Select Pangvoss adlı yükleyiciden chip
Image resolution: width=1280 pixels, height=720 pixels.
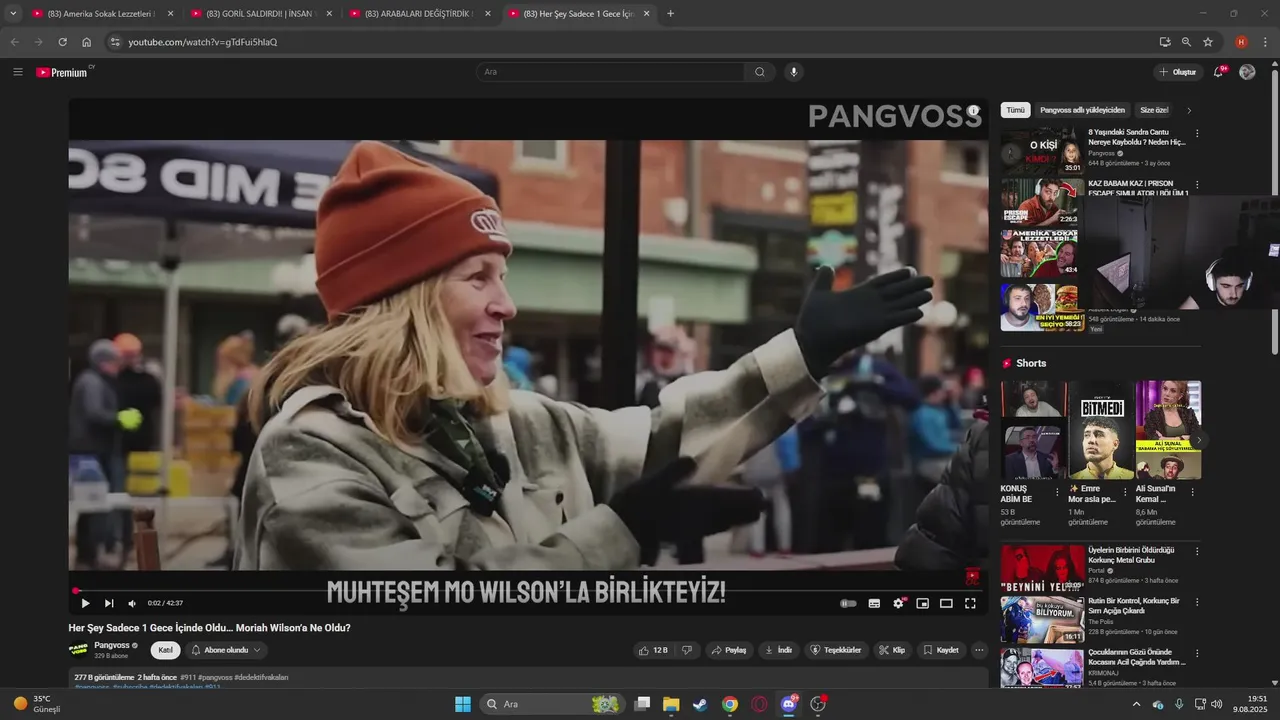pos(1082,110)
